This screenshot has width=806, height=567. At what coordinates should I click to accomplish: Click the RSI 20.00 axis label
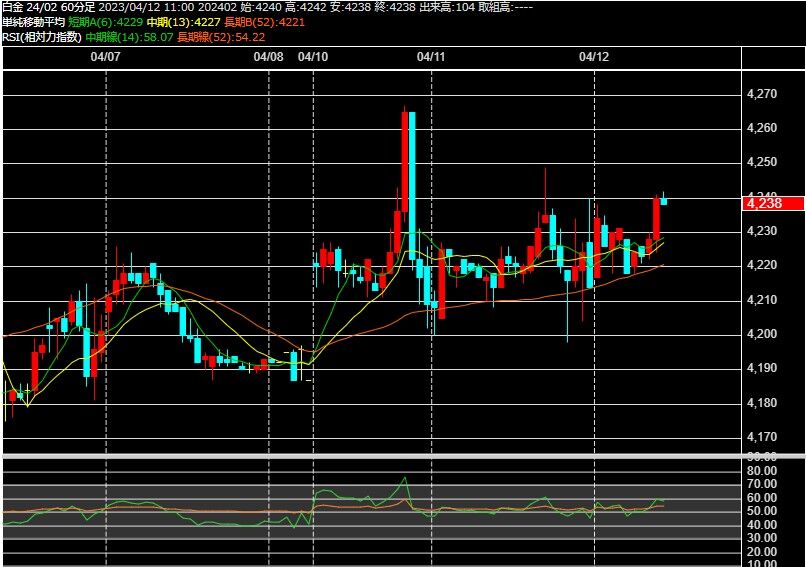(x=762, y=552)
